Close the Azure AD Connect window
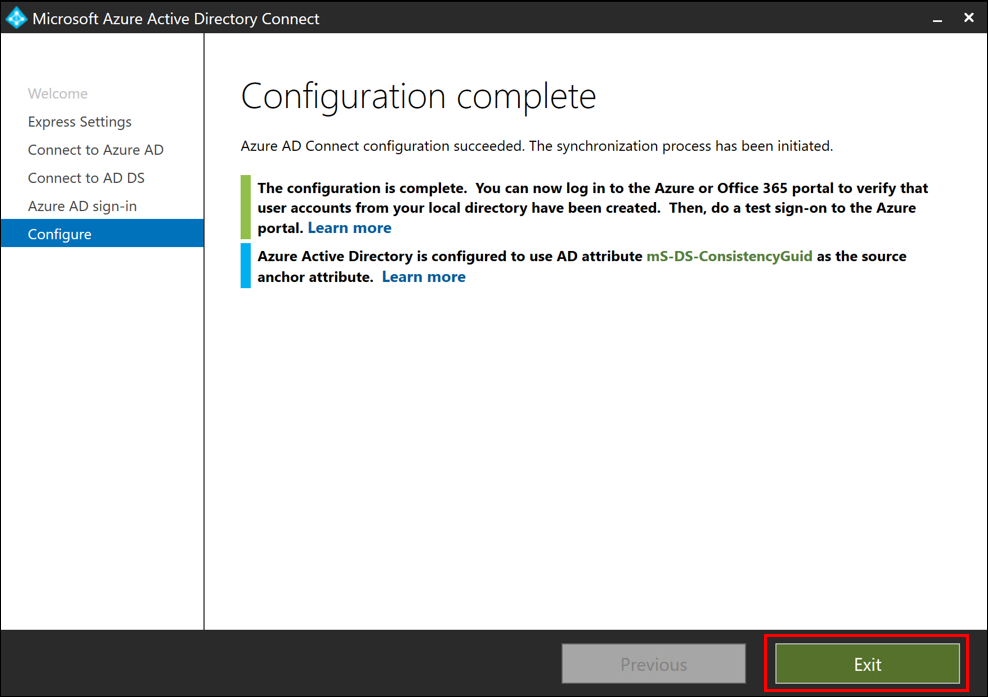Image resolution: width=988 pixels, height=697 pixels. [968, 18]
